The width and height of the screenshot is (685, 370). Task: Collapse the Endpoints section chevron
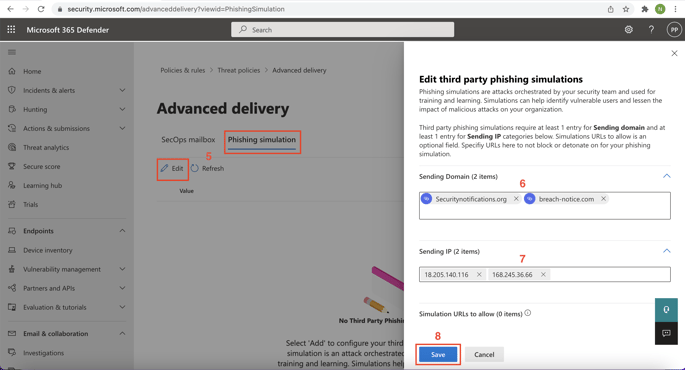tap(122, 231)
